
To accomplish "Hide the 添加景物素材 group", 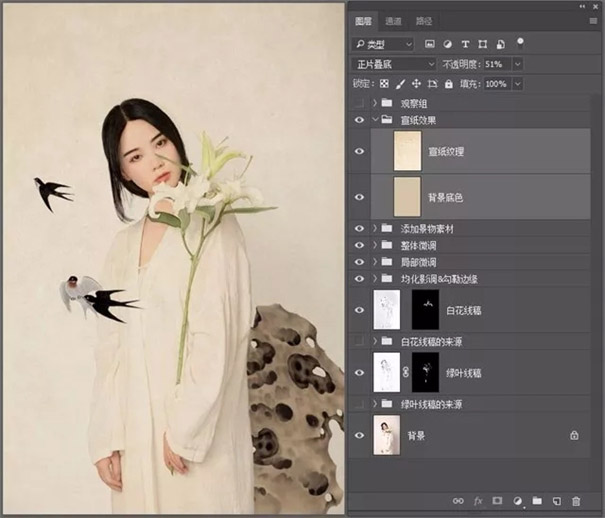I will [359, 228].
